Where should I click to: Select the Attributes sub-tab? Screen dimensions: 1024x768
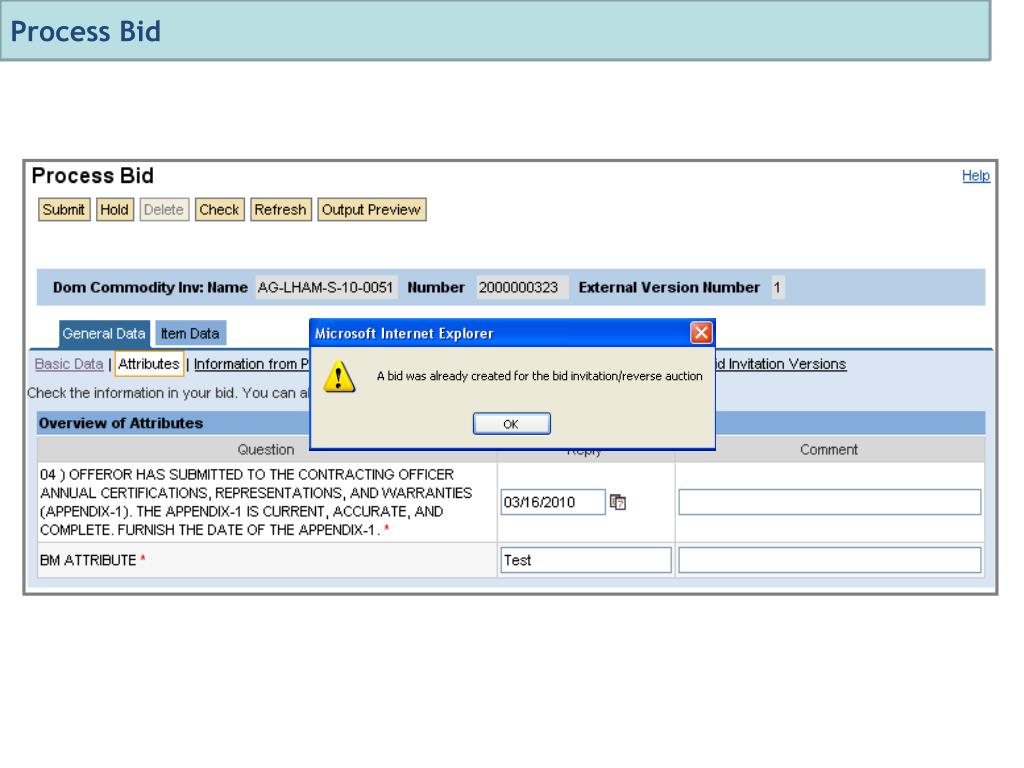point(149,364)
